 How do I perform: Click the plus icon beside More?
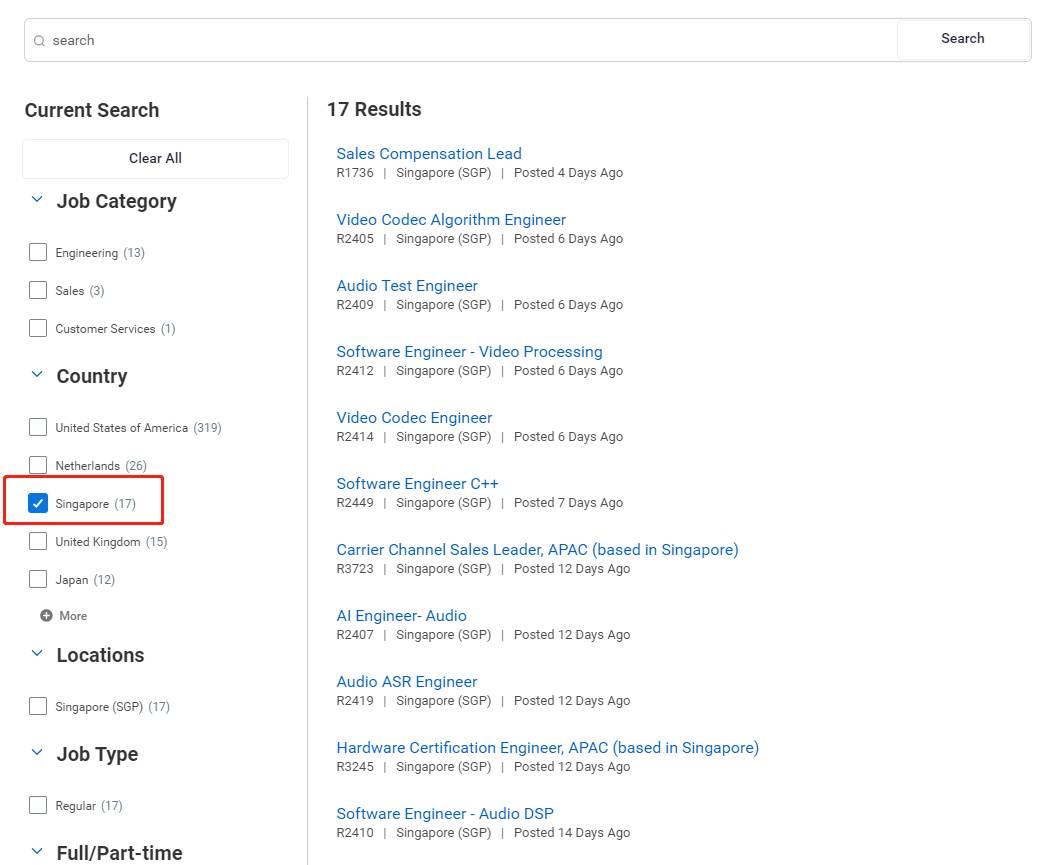tap(46, 616)
